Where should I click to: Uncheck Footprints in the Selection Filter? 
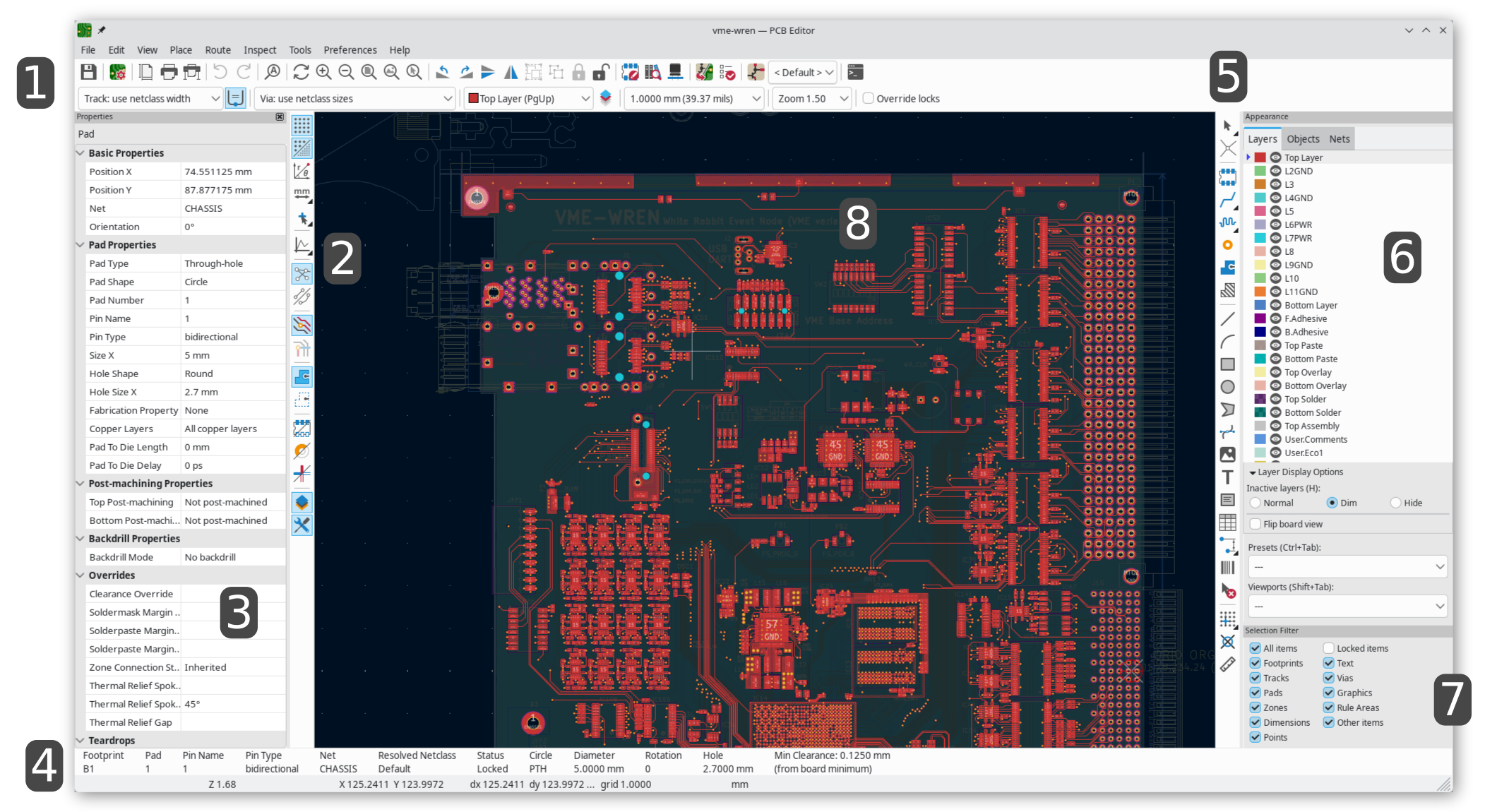pyautogui.click(x=1255, y=663)
